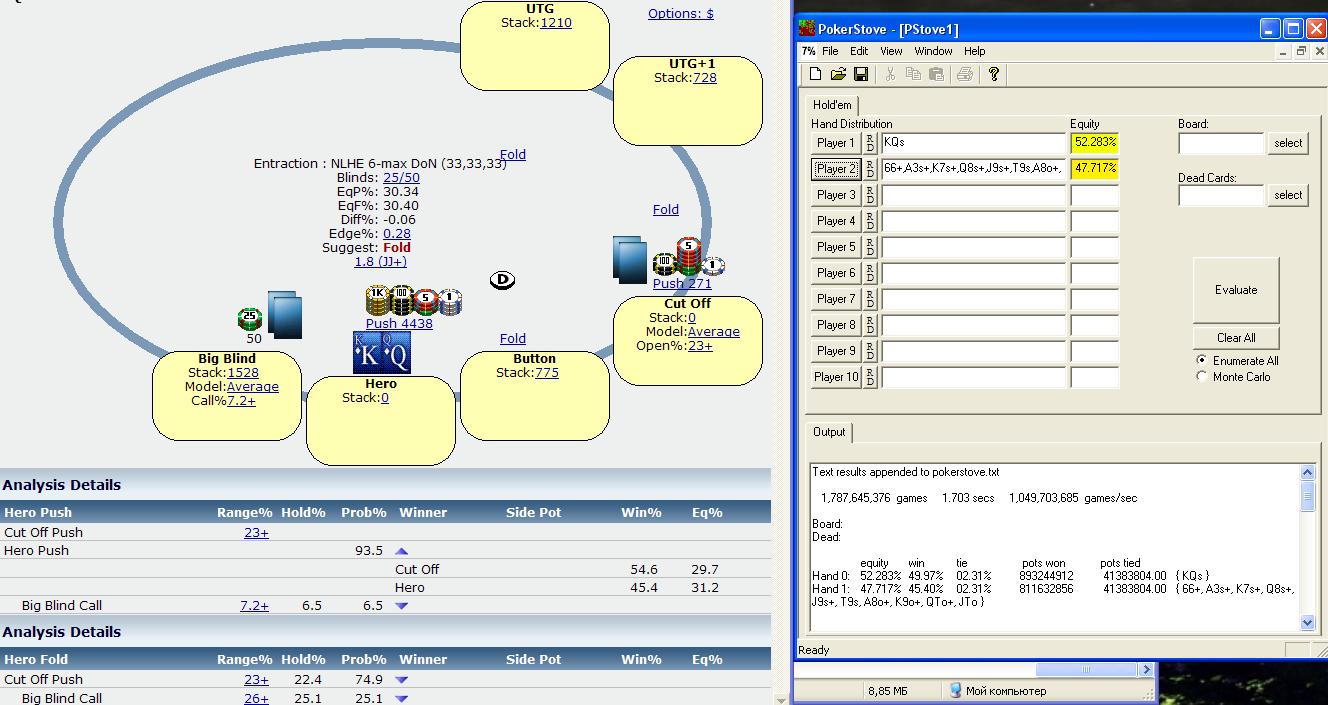The width and height of the screenshot is (1328, 705).
Task: Open the Options: $ link
Action: pyautogui.click(x=681, y=13)
